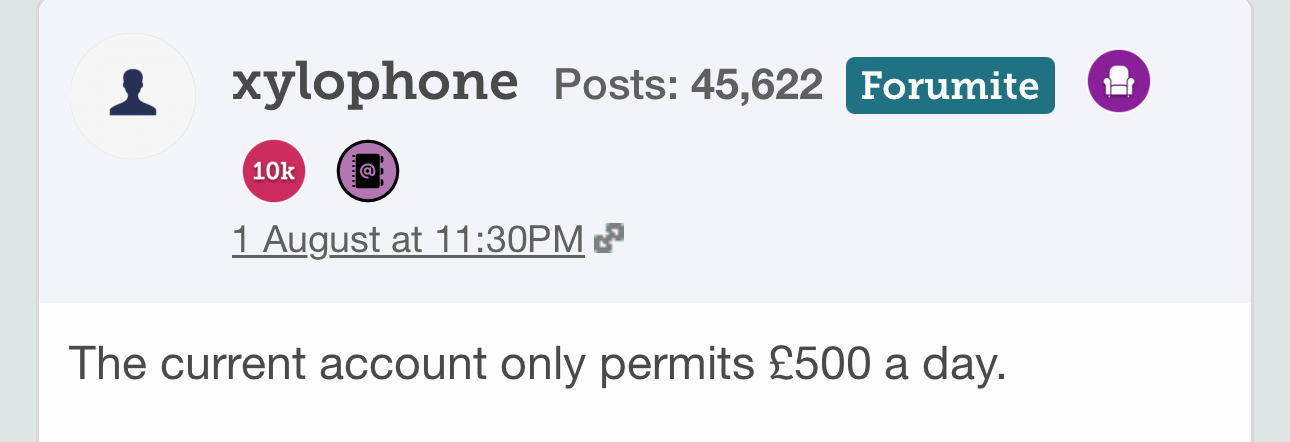This screenshot has height=442, width=1290.
Task: Open the address book badge icon
Action: pos(368,171)
